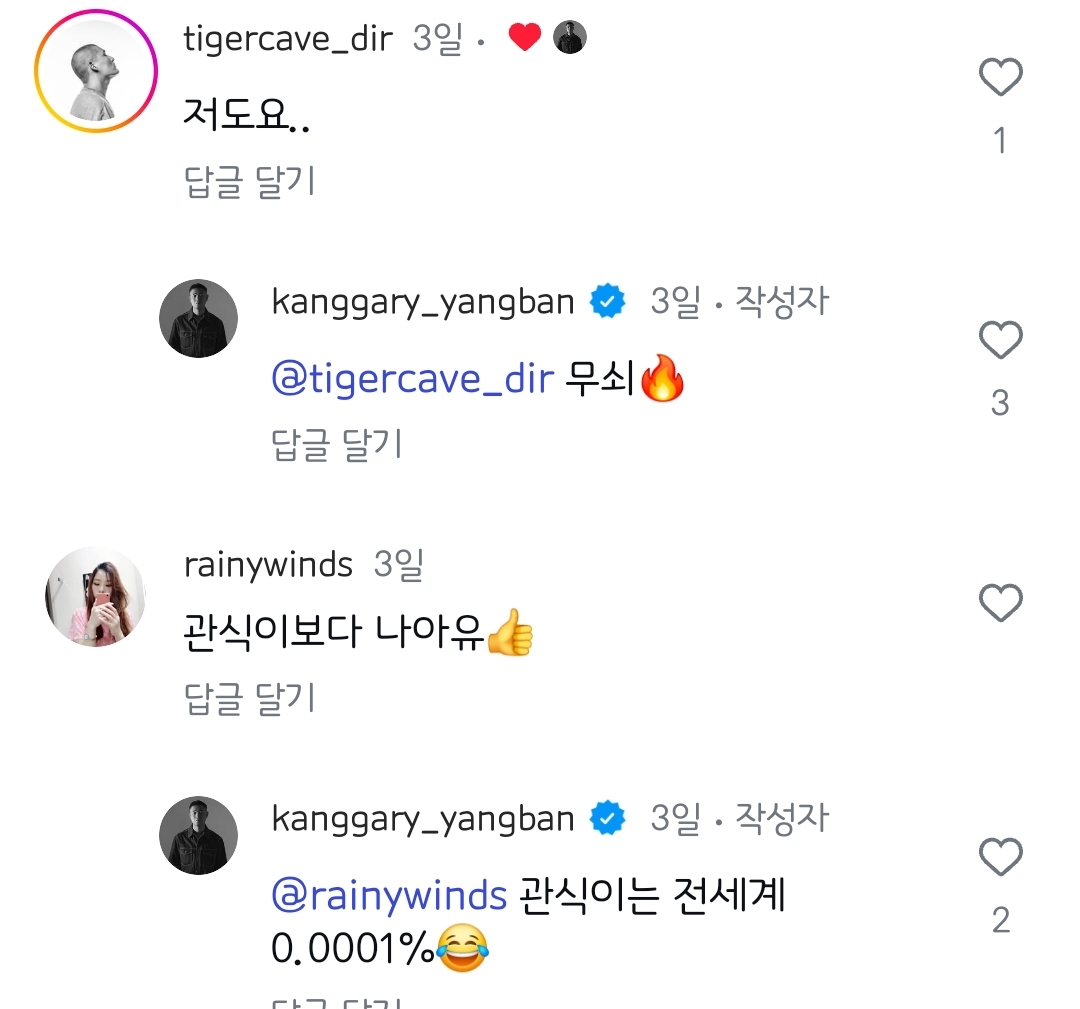The height and width of the screenshot is (1009, 1080).
Task: Open the rainywinds username link
Action: click(x=268, y=565)
